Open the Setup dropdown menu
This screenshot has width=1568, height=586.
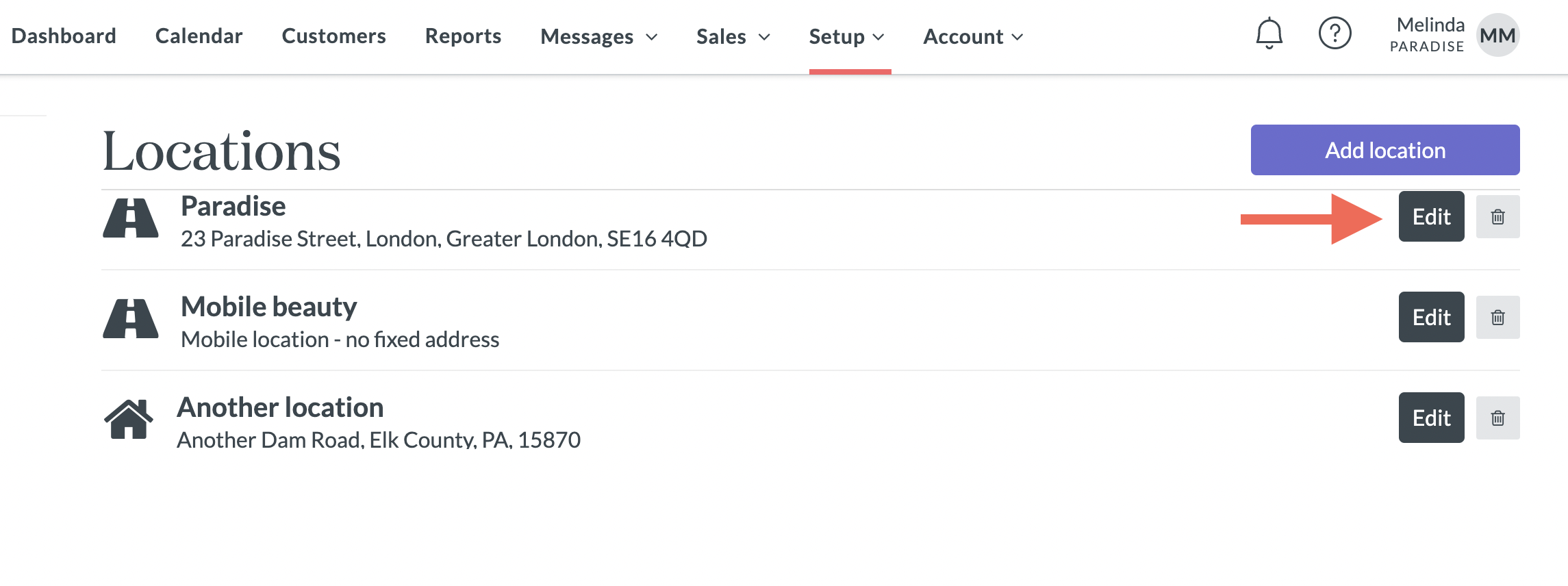coord(846,36)
